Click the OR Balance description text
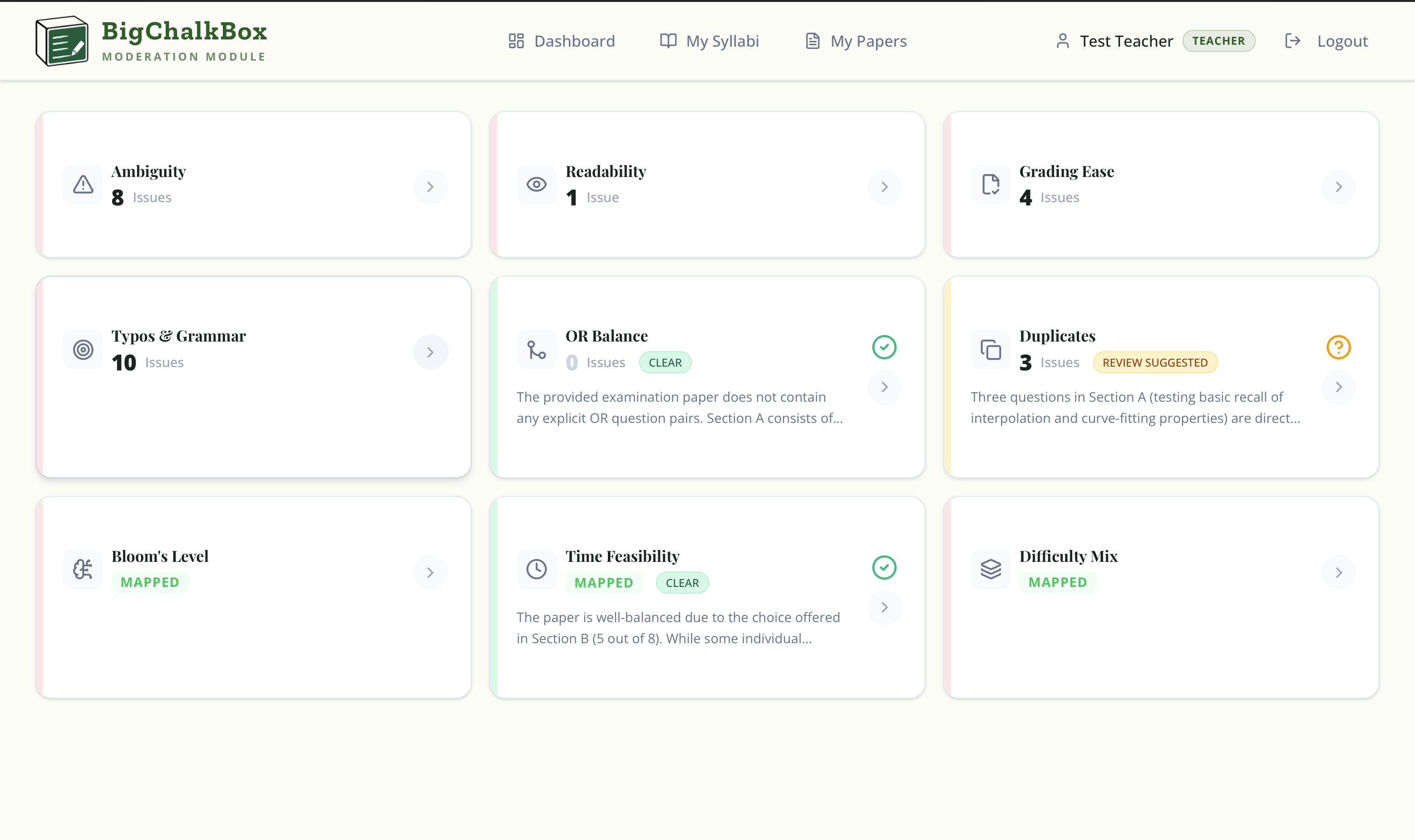The height and width of the screenshot is (840, 1415). (x=680, y=407)
